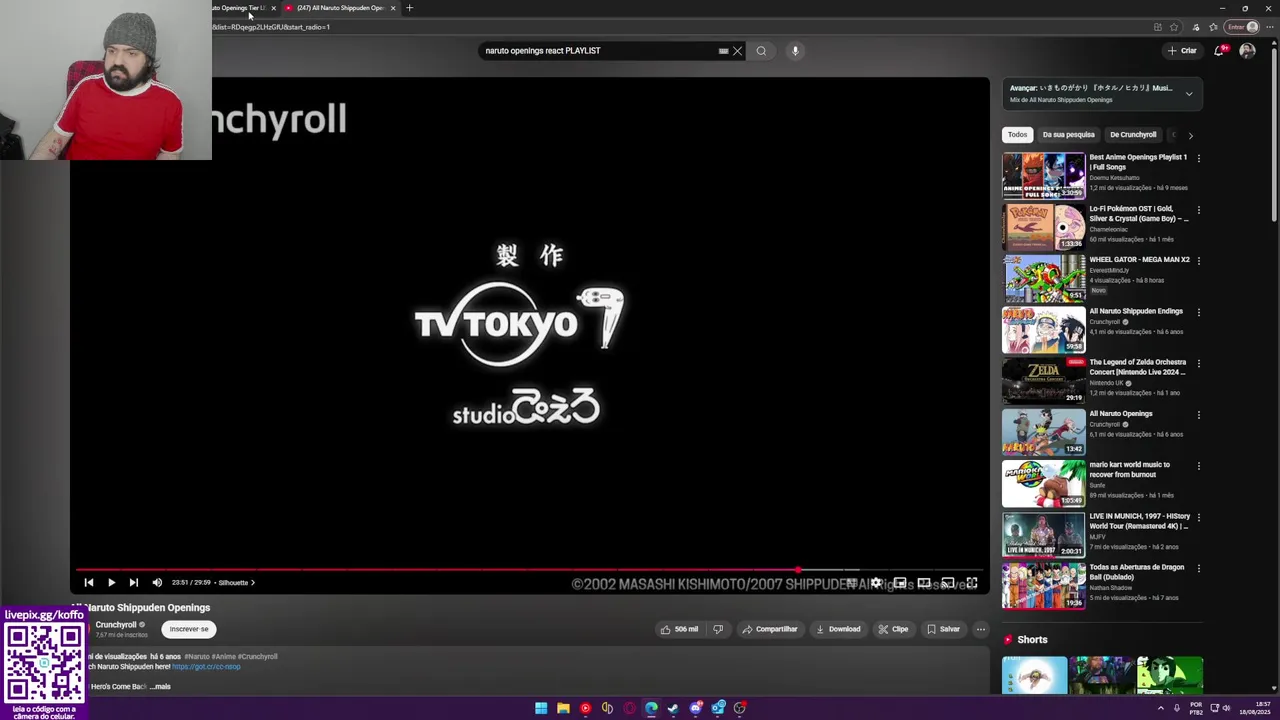Viewport: 1280px width, 720px height.
Task: Open Edge settings and more menu
Action: (1269, 27)
